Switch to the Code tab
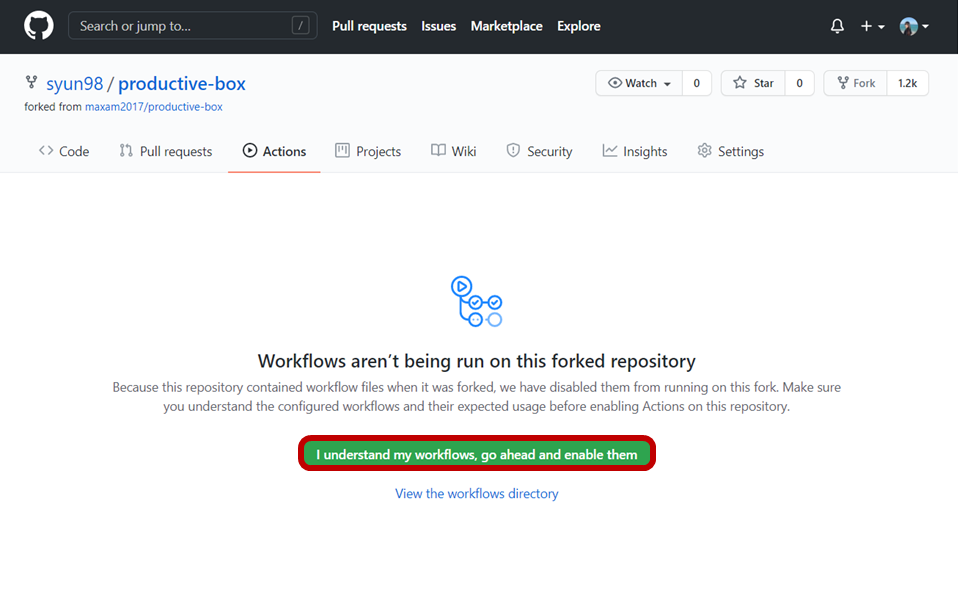The image size is (958, 611). point(64,152)
